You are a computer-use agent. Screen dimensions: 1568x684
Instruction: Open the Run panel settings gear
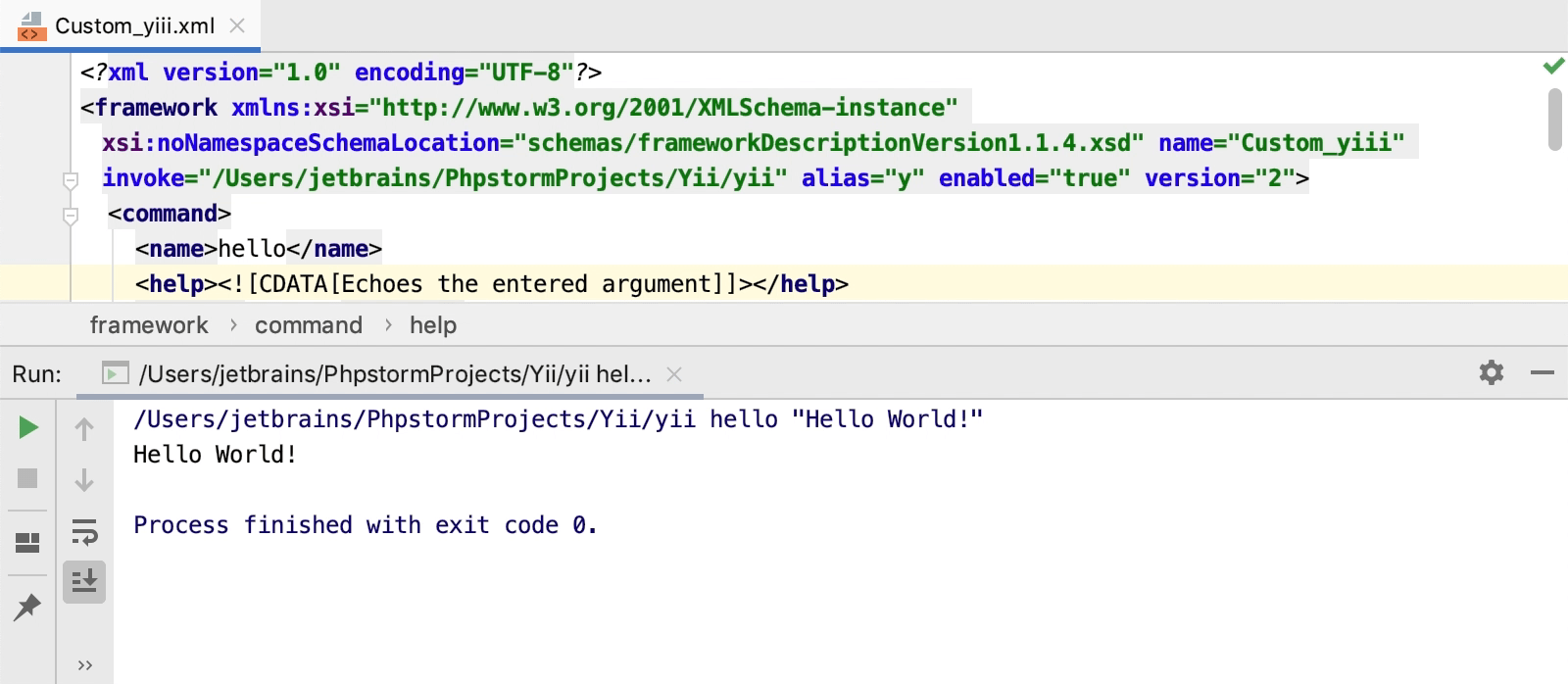[x=1491, y=372]
